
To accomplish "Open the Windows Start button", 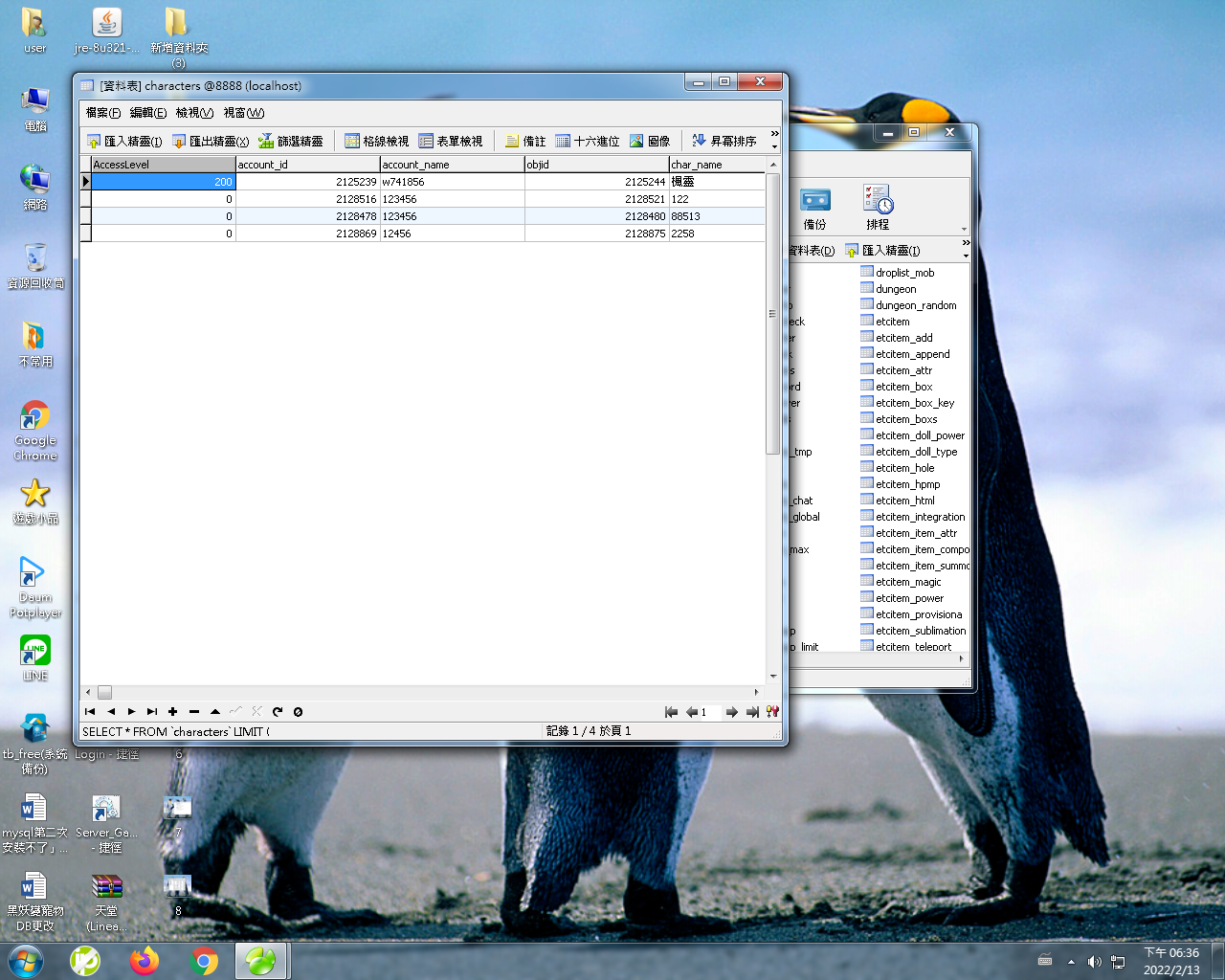I will point(26,961).
